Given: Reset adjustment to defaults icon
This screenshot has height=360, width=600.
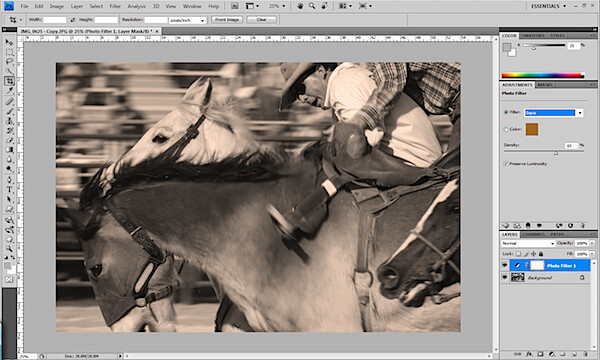Looking at the screenshot, I should pos(571,226).
